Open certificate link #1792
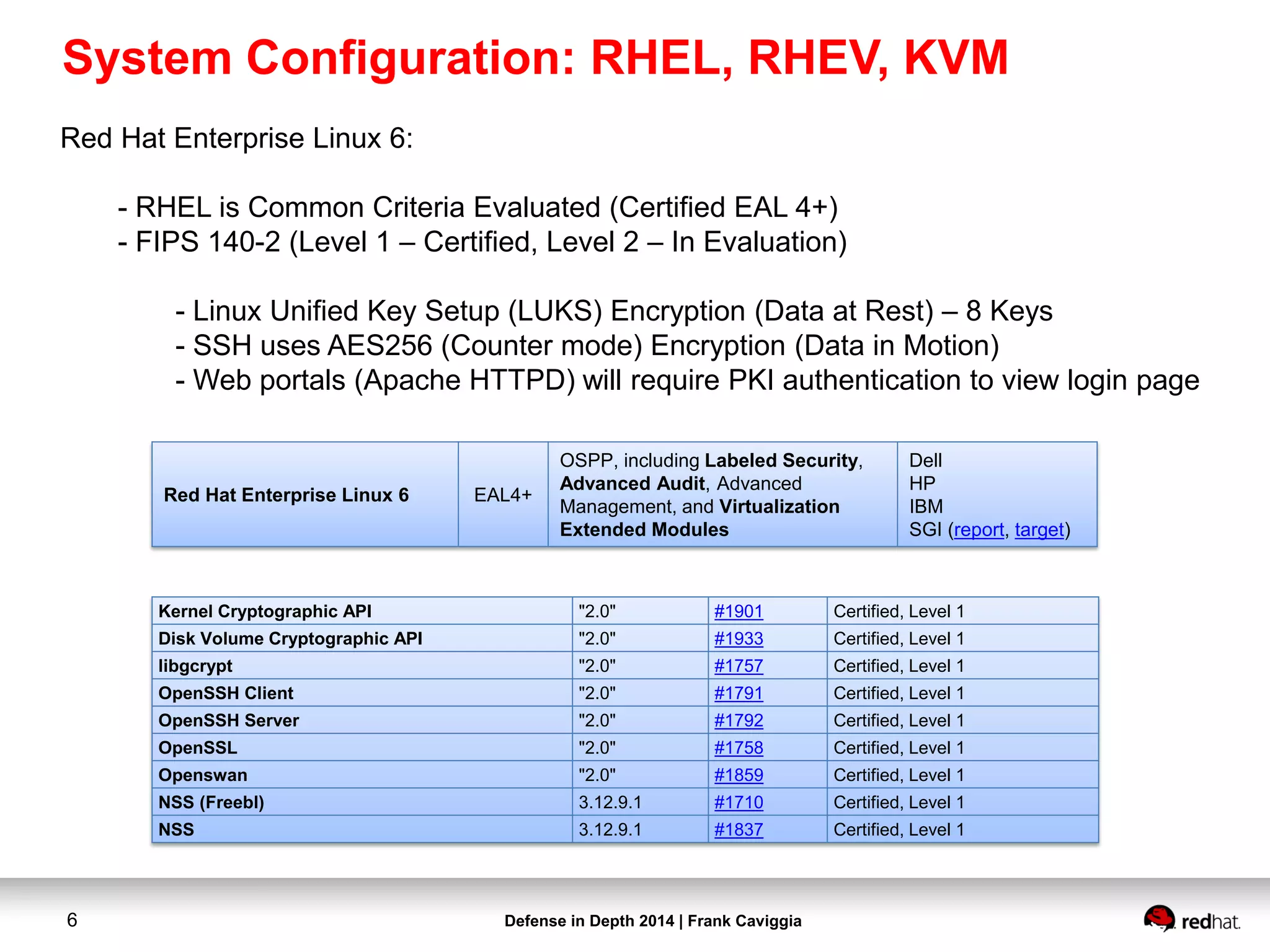This screenshot has height=952, width=1270. [x=739, y=720]
